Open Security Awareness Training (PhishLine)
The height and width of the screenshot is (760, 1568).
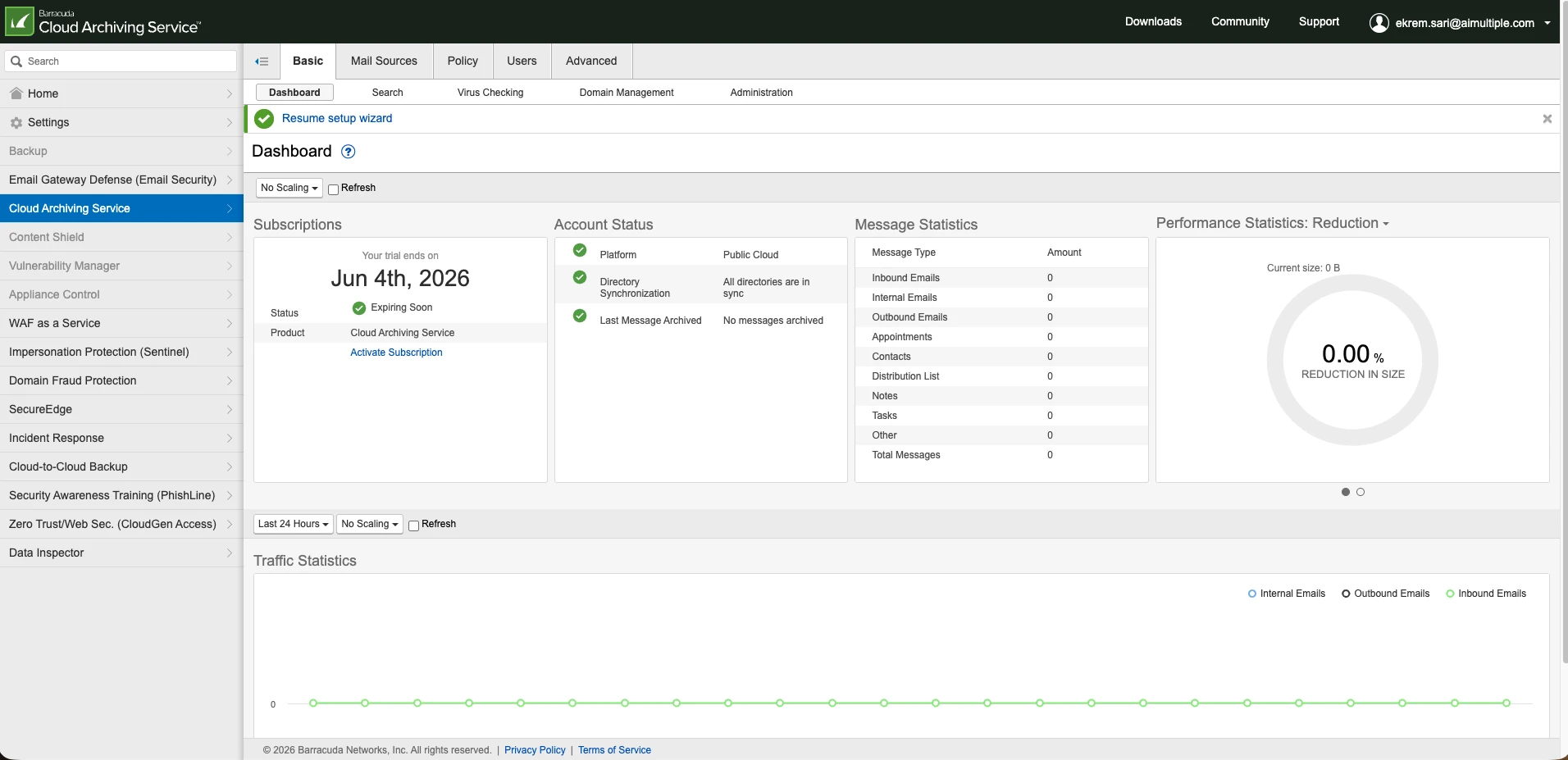pos(121,495)
